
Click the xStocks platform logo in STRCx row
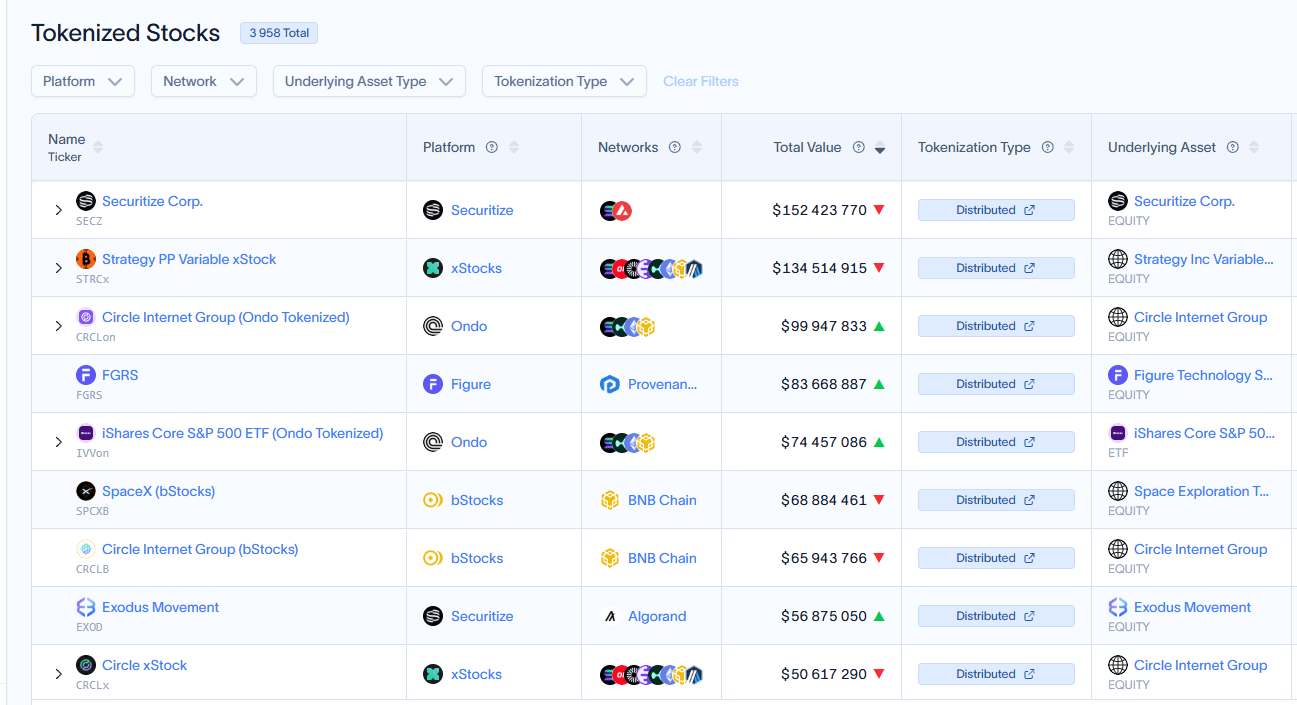click(x=433, y=268)
